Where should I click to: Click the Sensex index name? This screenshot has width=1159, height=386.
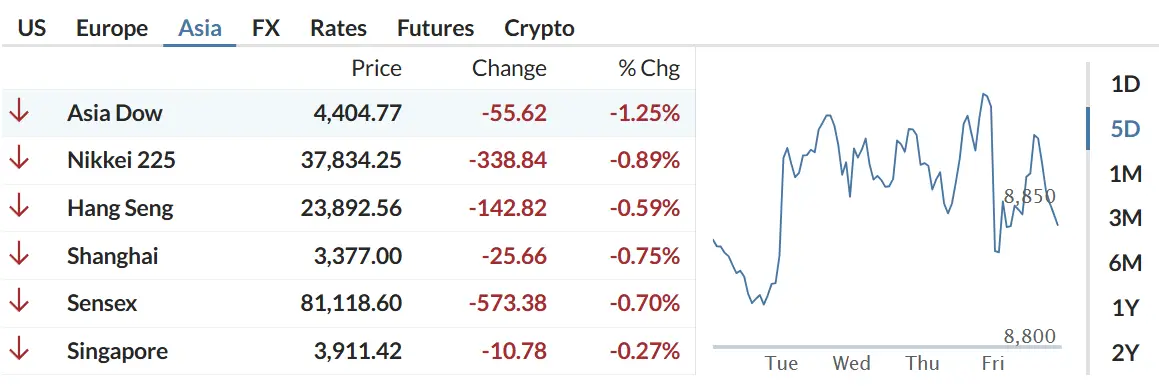102,303
